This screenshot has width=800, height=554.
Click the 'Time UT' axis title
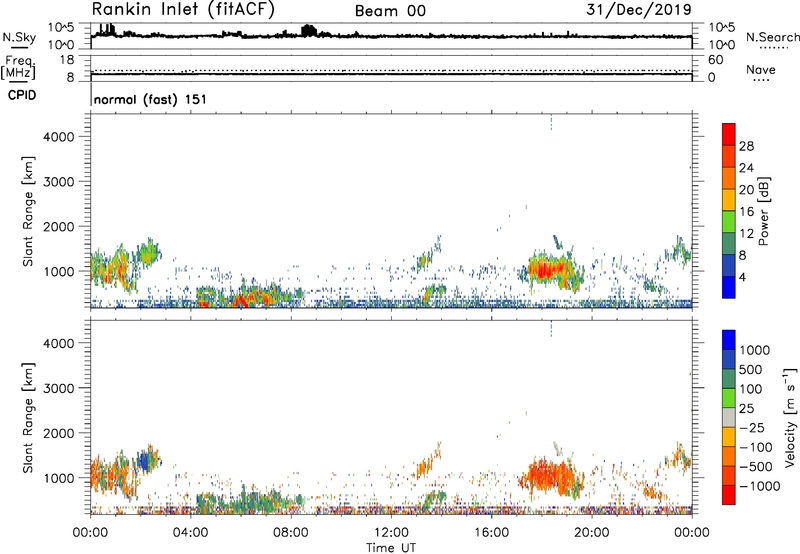[391, 548]
